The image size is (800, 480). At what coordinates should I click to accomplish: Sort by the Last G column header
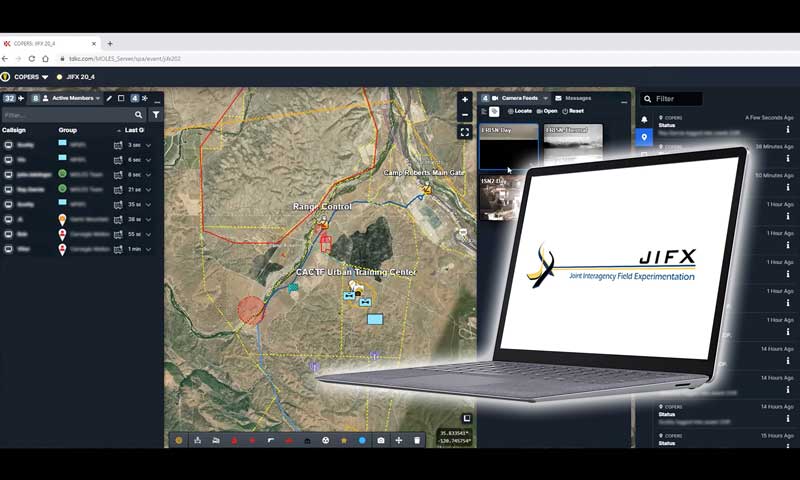click(134, 130)
